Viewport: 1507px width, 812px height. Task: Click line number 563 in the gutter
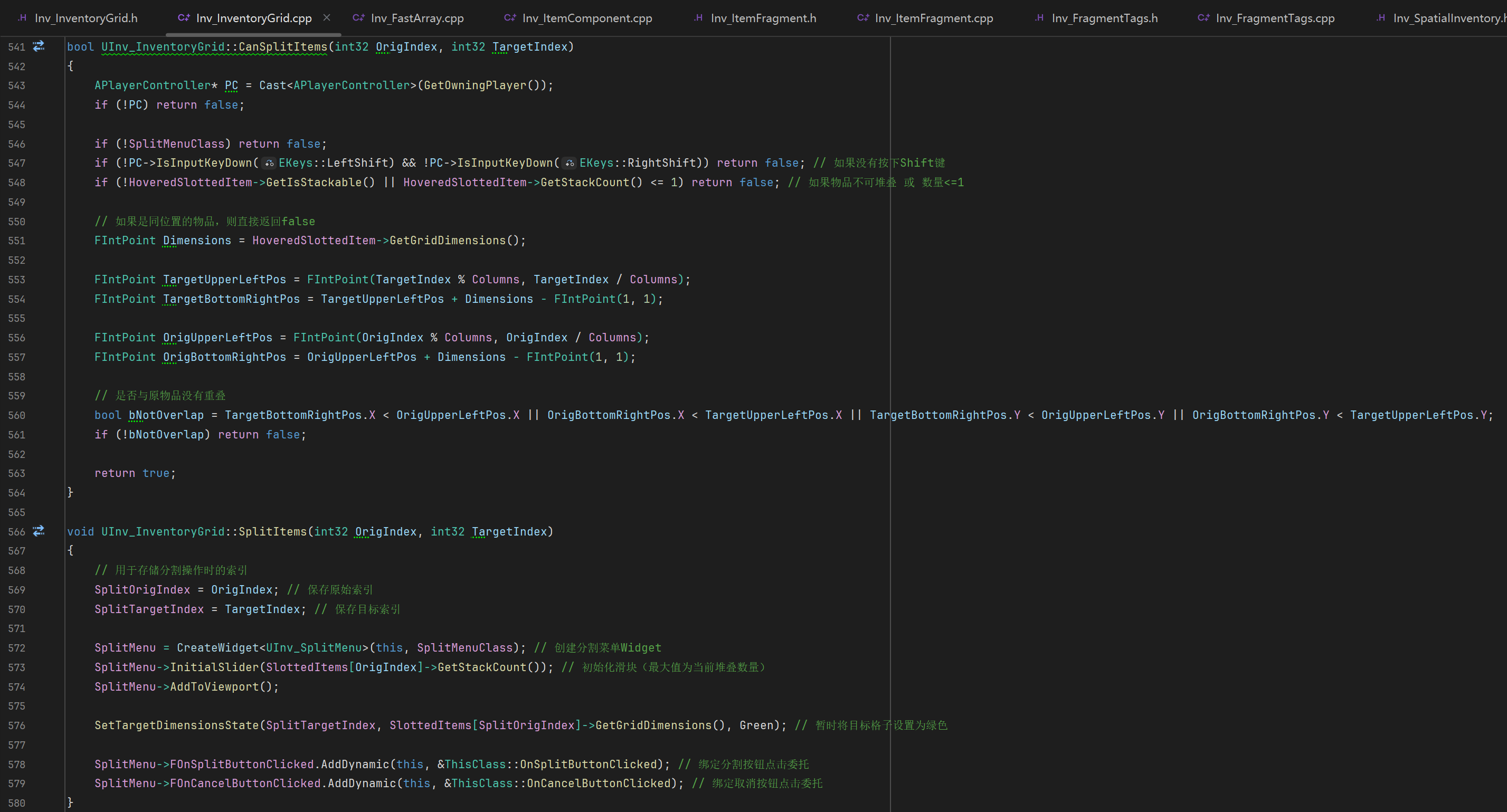17,473
